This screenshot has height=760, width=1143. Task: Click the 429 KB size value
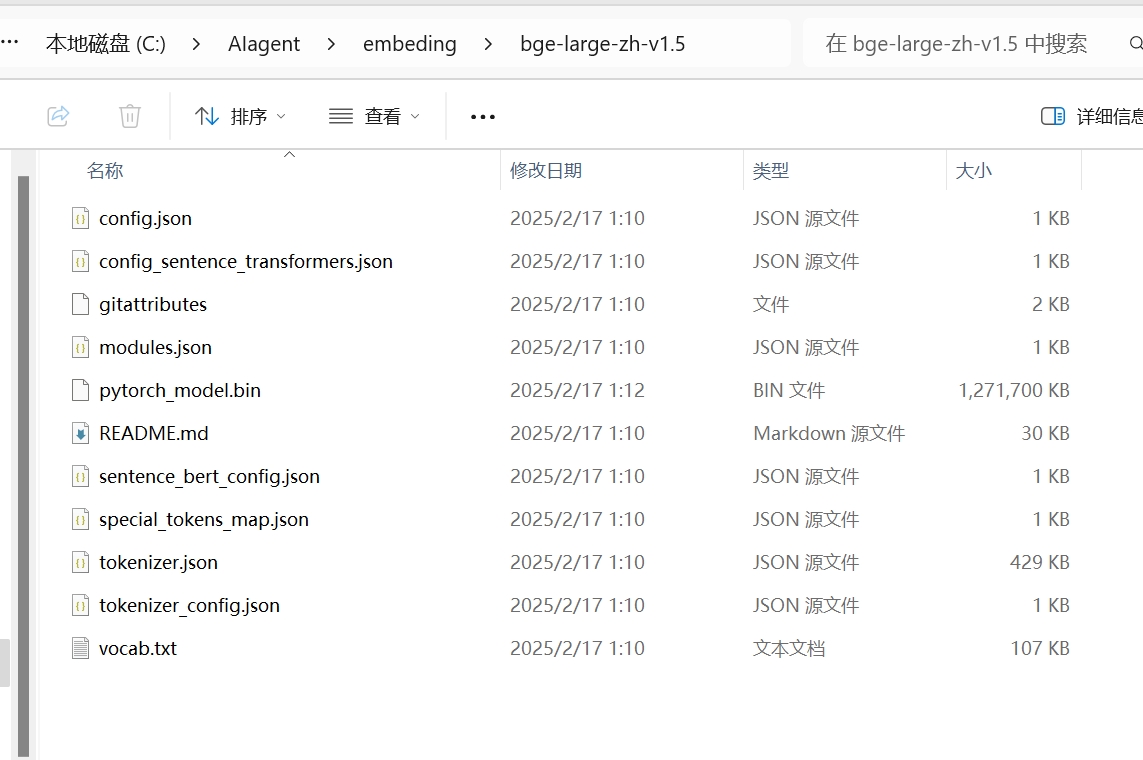(1039, 563)
